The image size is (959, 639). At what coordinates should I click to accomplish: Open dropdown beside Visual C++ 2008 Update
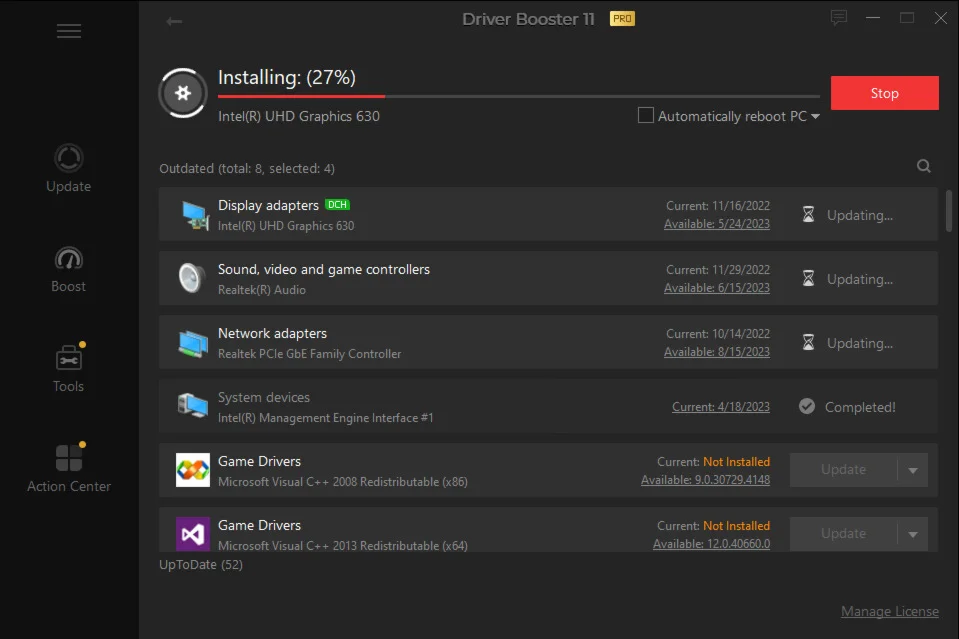coord(912,470)
